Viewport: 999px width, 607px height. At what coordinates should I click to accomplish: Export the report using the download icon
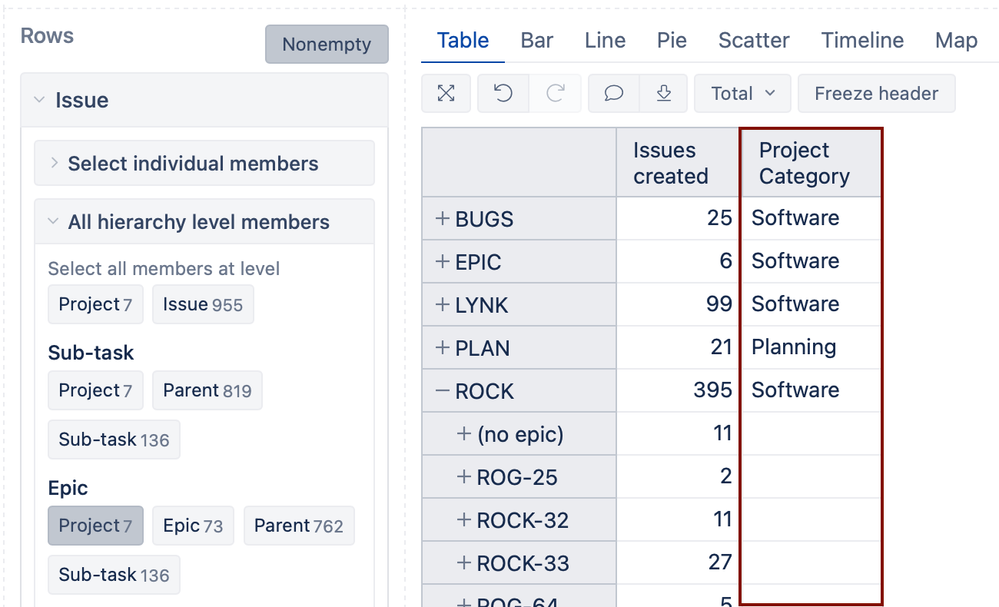point(663,93)
